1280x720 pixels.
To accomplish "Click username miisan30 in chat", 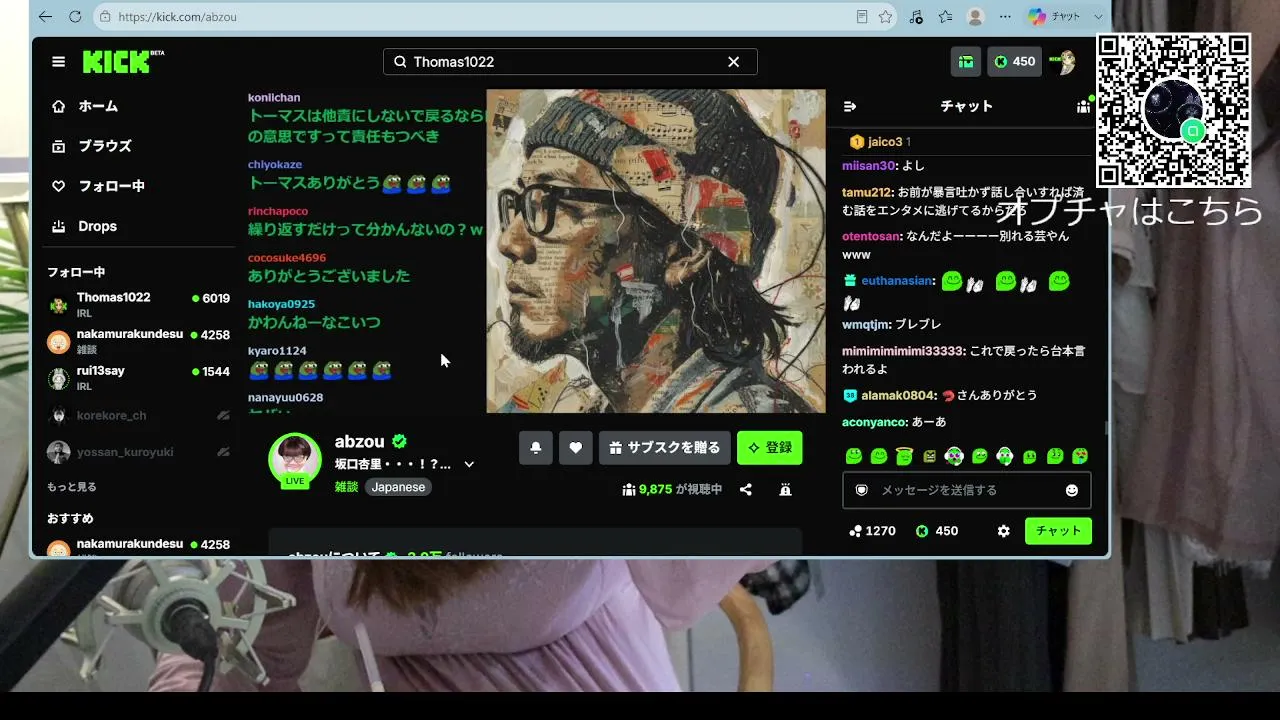I will click(x=869, y=166).
